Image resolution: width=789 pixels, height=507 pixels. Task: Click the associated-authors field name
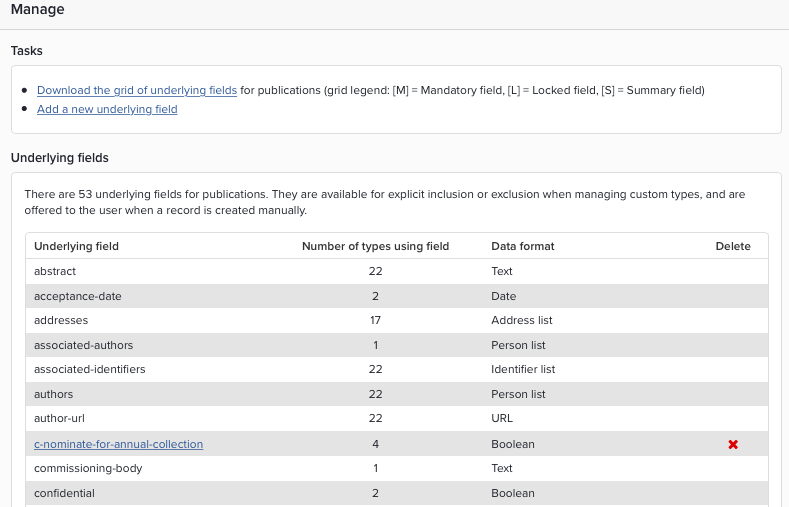click(x=83, y=345)
